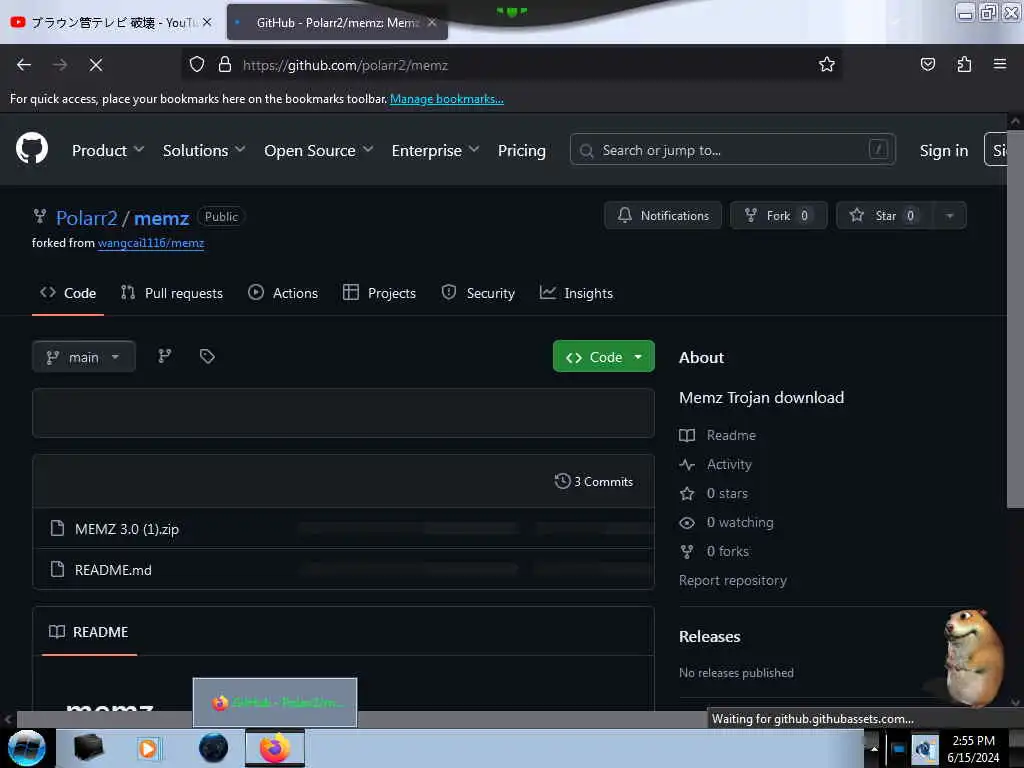Image resolution: width=1024 pixels, height=768 pixels.
Task: Click the Manage bookmarks link
Action: point(447,99)
